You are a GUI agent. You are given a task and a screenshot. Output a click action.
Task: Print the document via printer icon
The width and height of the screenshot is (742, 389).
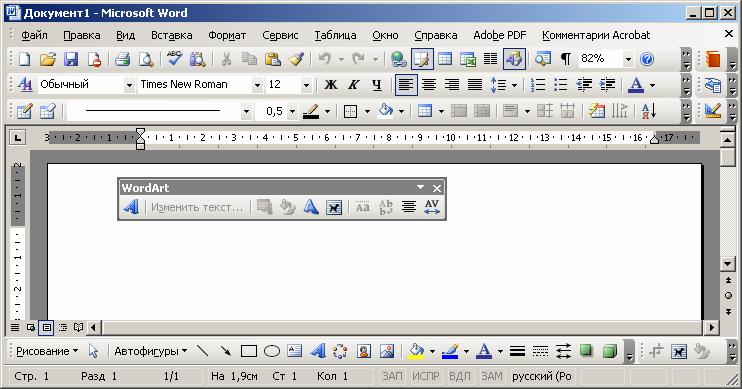(123, 59)
